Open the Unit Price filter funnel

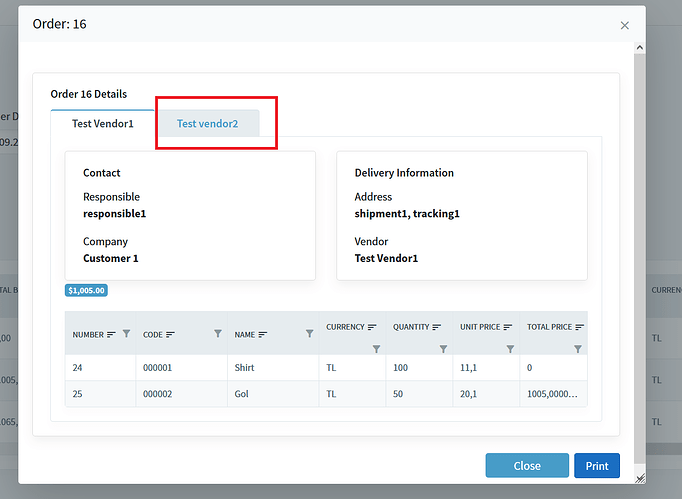(510, 349)
